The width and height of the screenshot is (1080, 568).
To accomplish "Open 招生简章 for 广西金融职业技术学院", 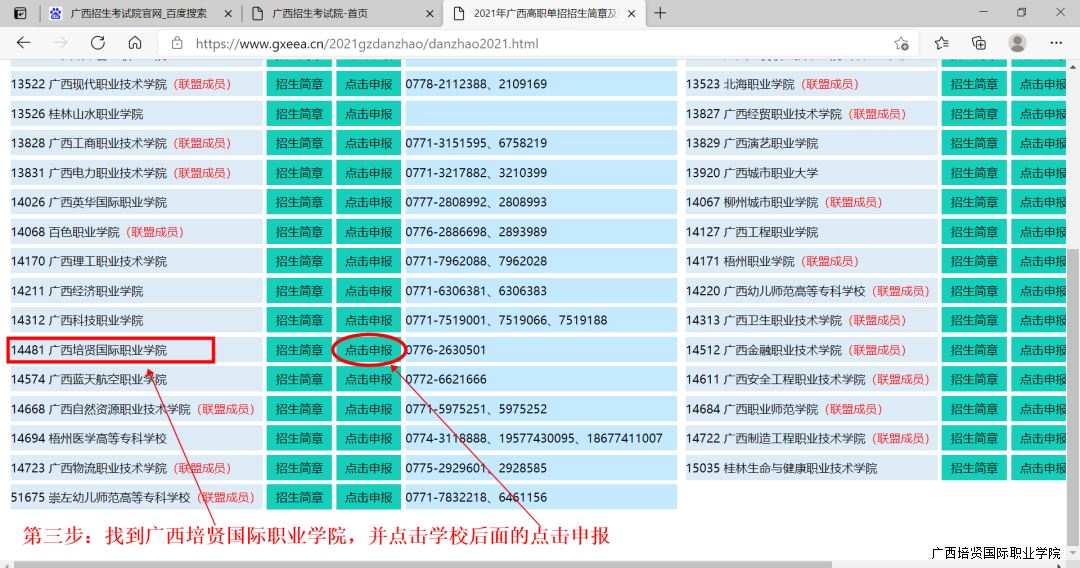I will coord(974,350).
